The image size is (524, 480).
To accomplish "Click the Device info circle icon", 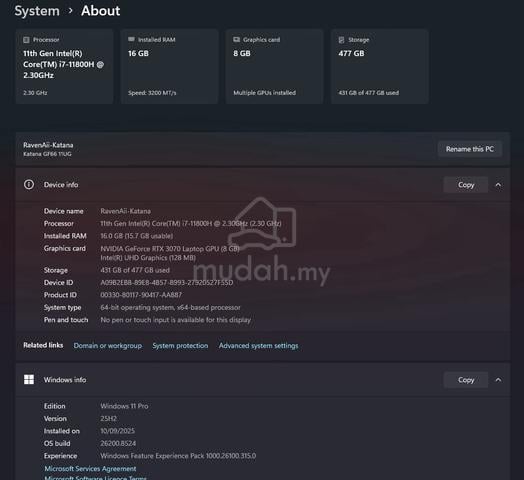I will point(29,185).
